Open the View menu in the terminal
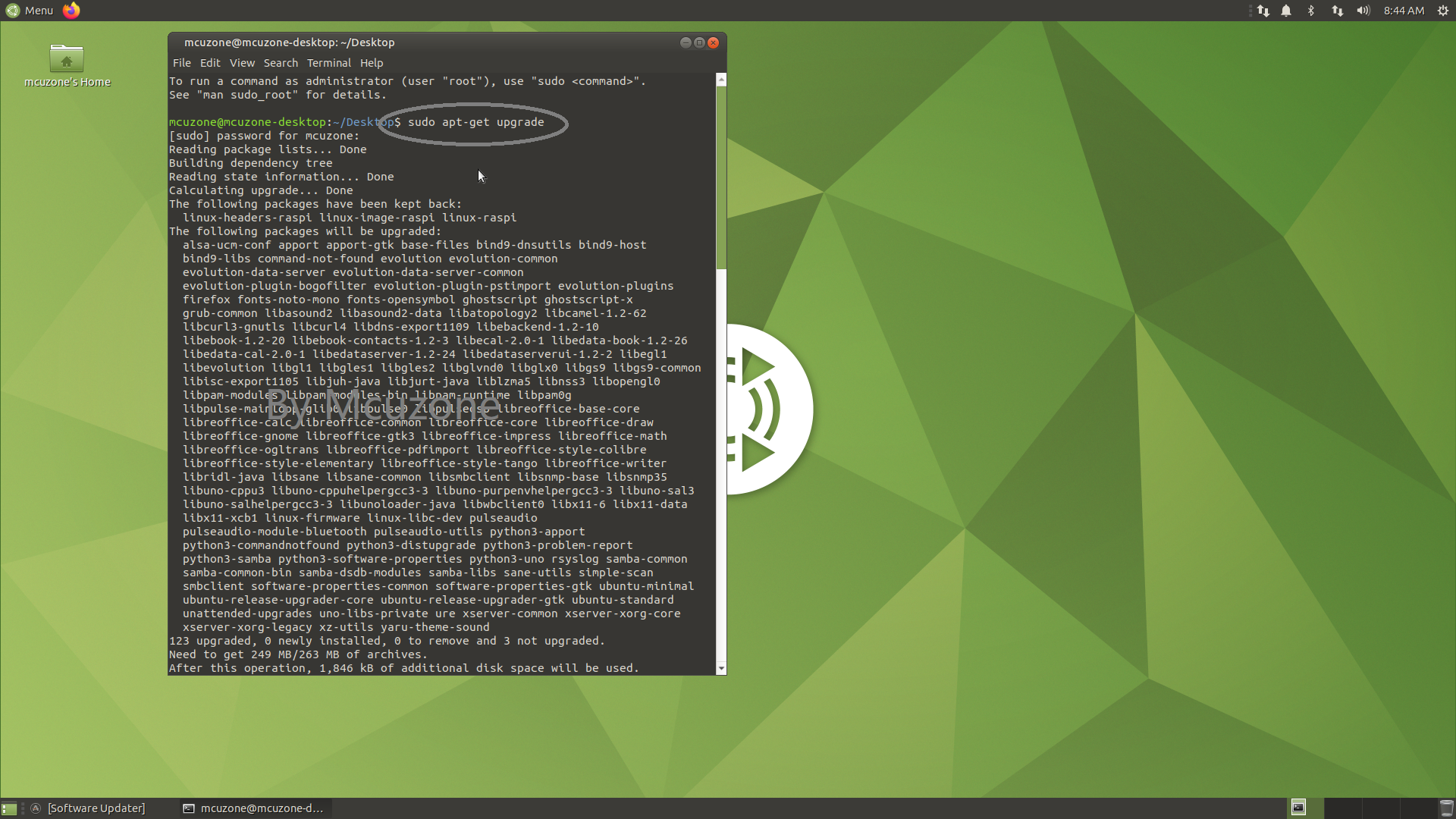The height and width of the screenshot is (819, 1456). (242, 63)
